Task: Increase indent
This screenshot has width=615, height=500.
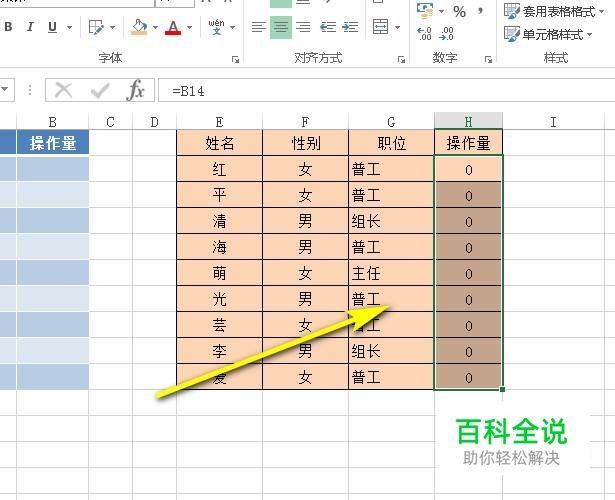Action: click(350, 27)
